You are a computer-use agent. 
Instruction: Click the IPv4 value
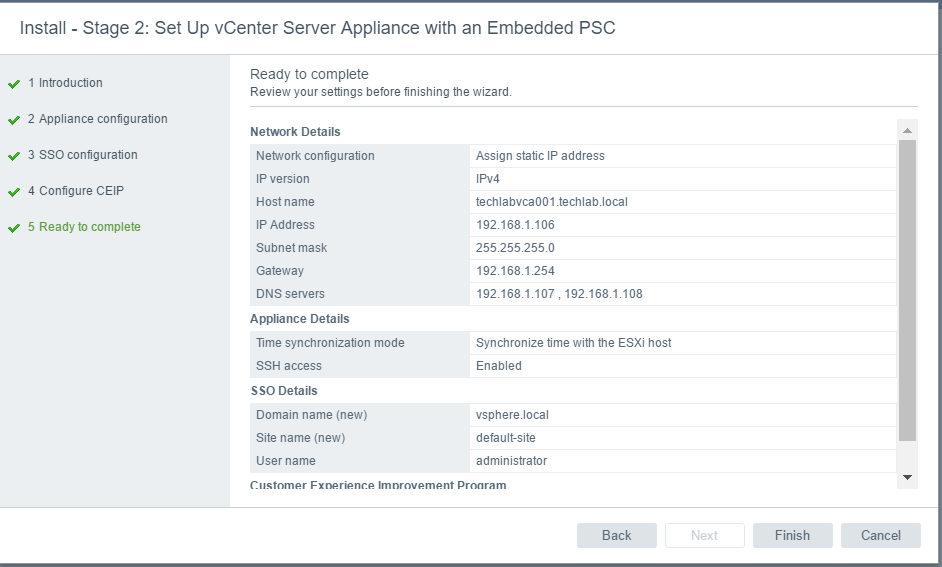487,179
